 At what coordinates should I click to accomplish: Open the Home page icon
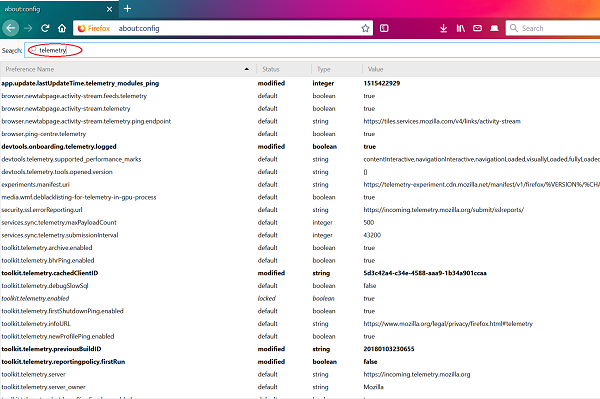pyautogui.click(x=62, y=28)
